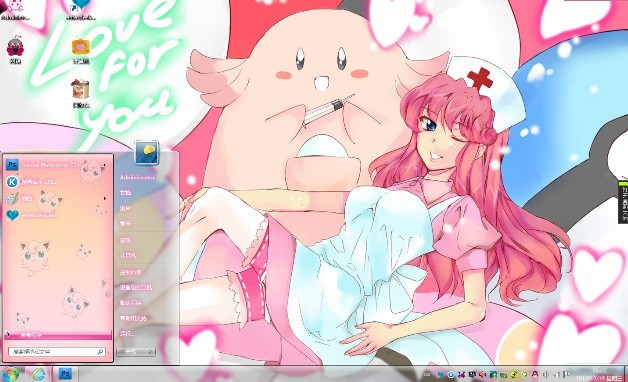Open the network signal tray icon
This screenshot has height=382, width=628.
[556, 375]
